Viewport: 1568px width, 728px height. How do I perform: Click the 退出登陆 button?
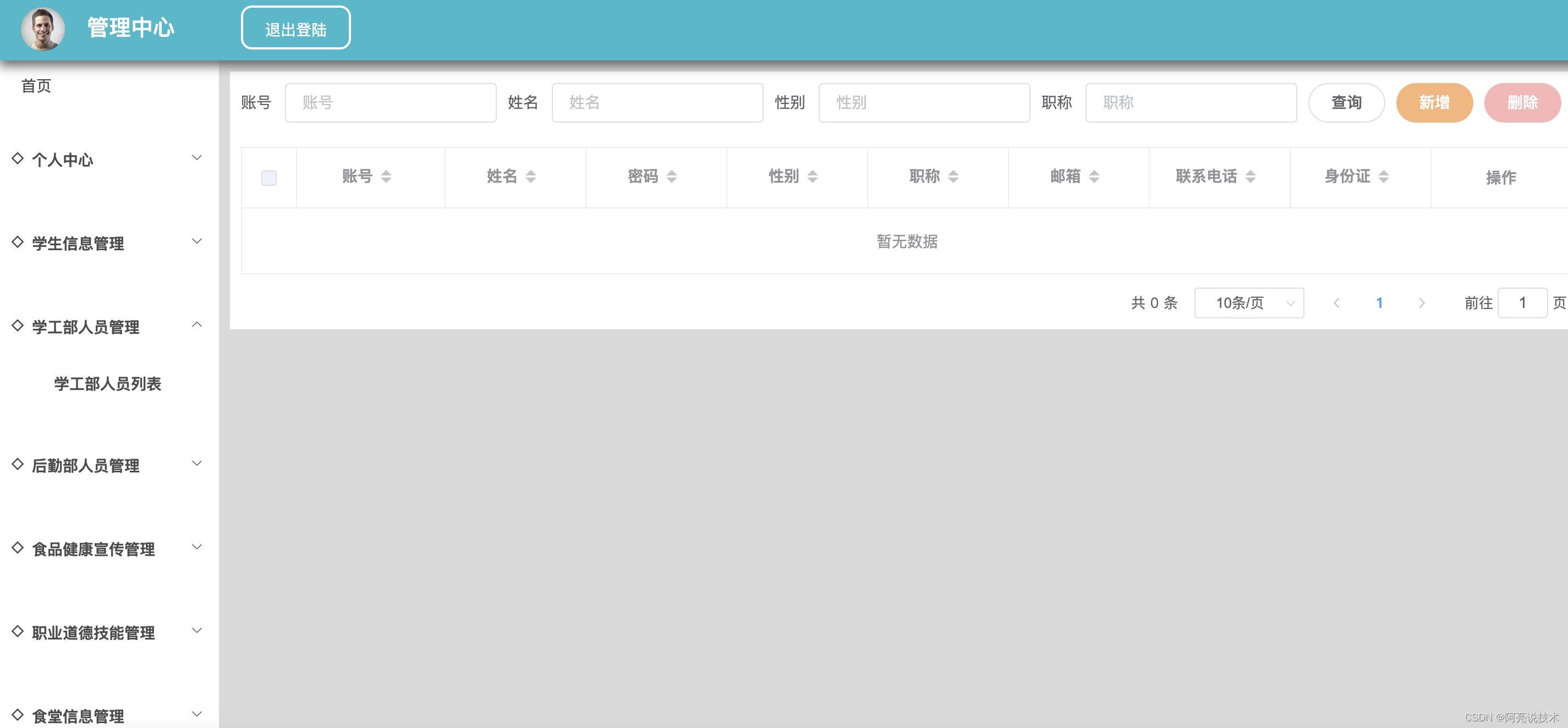coord(296,29)
